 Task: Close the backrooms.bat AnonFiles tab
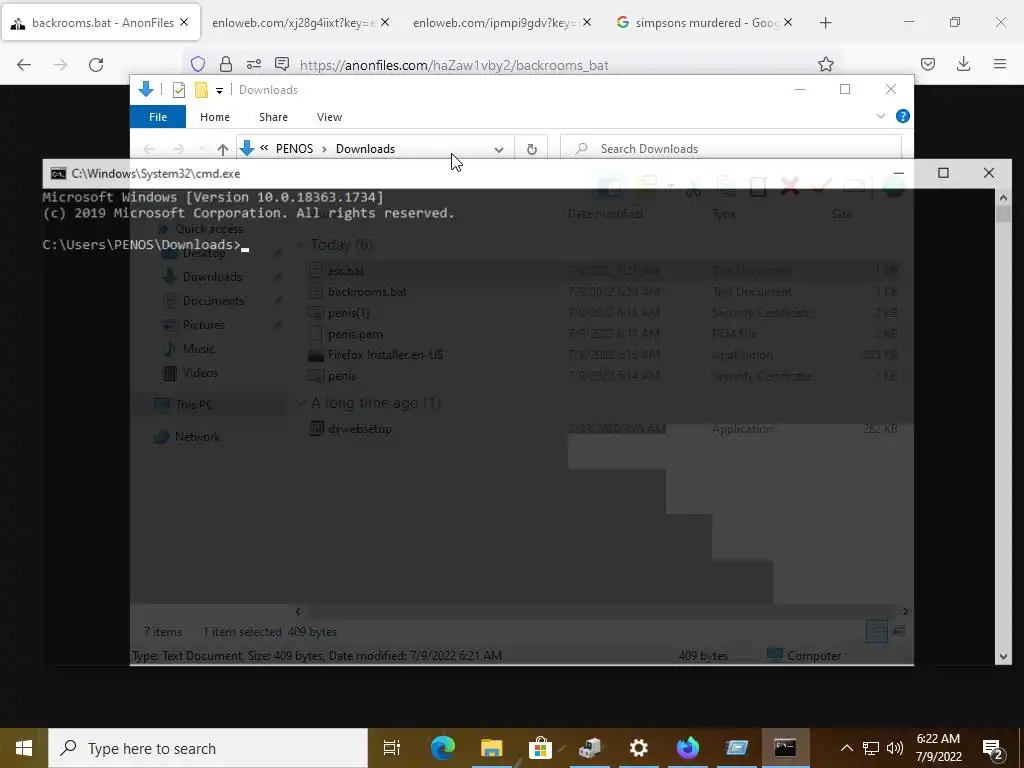[x=184, y=23]
